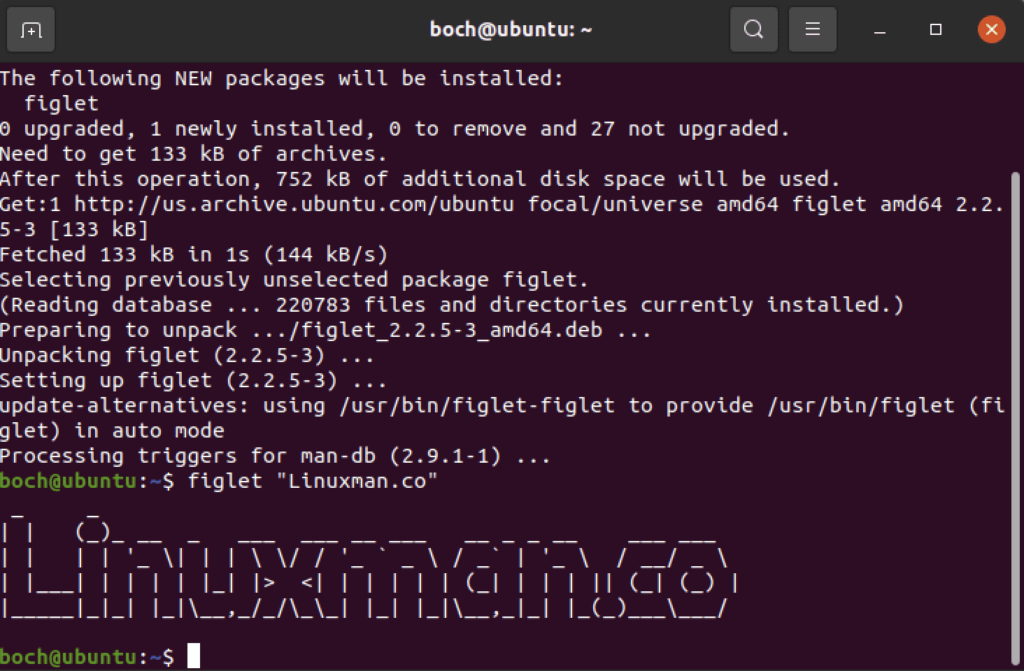Click the boch@ubuntu window title

point(511,29)
